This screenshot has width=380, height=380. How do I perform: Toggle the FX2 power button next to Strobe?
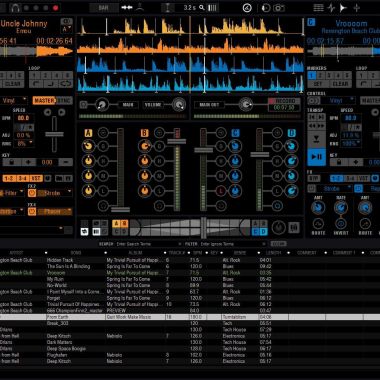(32, 193)
